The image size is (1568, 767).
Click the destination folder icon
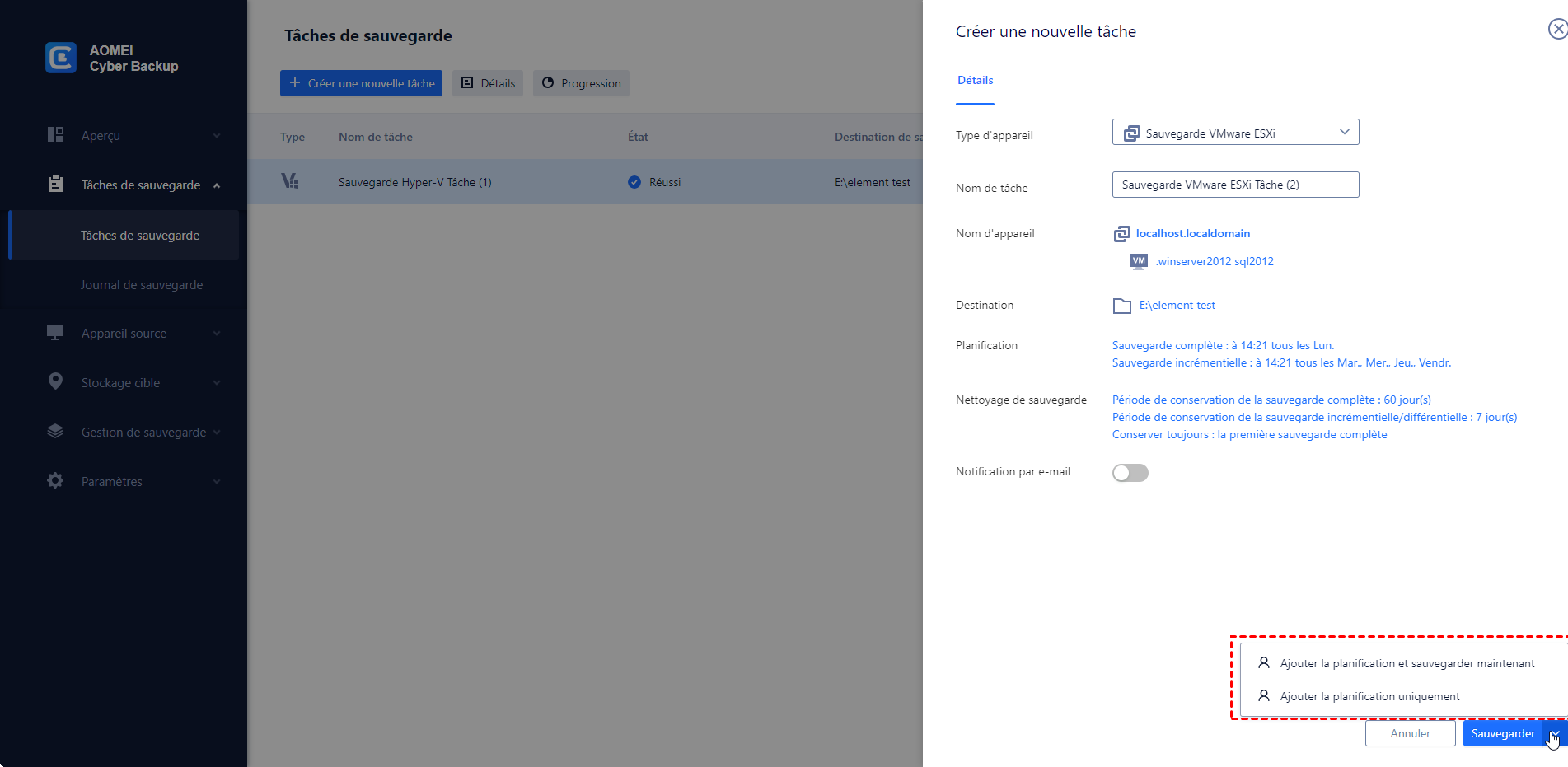pyautogui.click(x=1121, y=306)
